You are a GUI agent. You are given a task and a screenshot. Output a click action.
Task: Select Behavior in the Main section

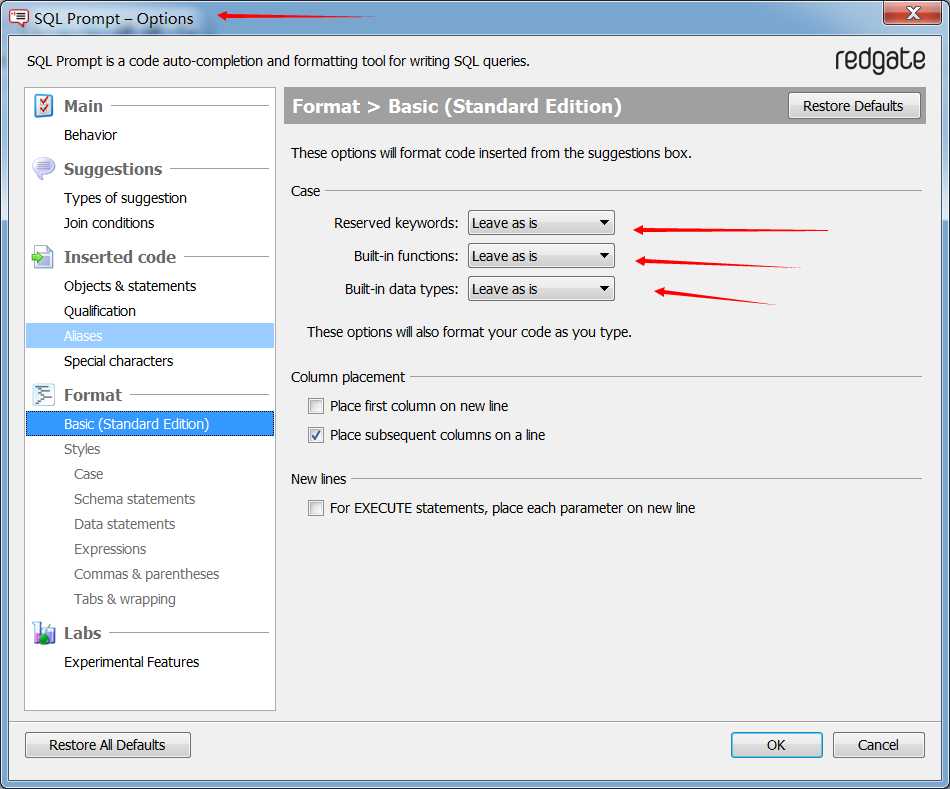[x=90, y=135]
